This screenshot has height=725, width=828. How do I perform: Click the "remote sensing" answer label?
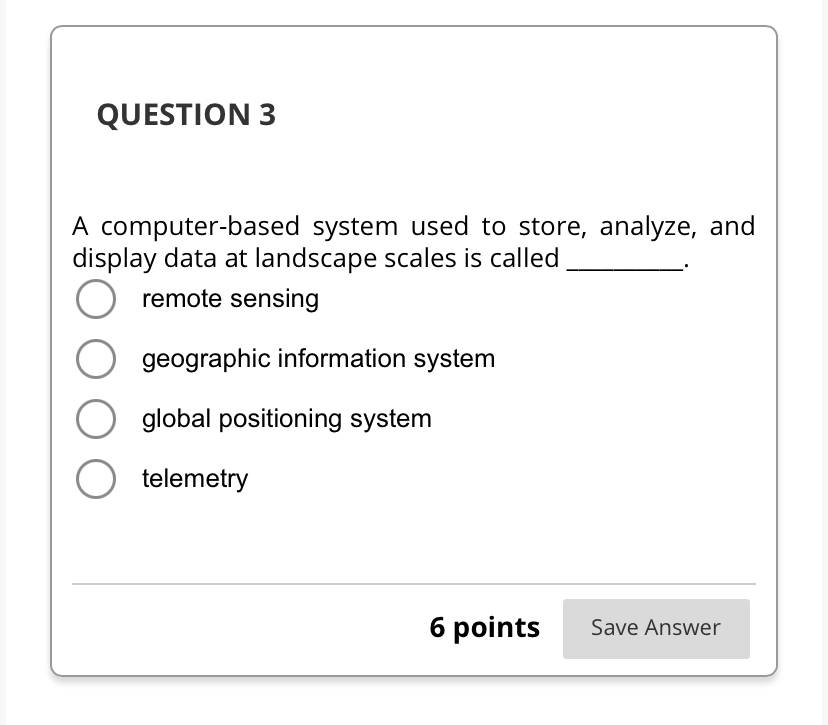tap(230, 299)
